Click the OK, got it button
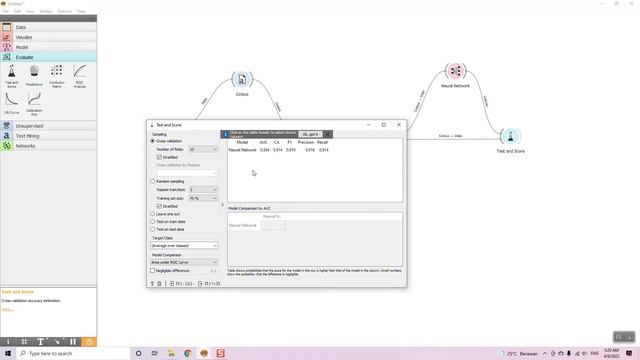 click(x=310, y=134)
